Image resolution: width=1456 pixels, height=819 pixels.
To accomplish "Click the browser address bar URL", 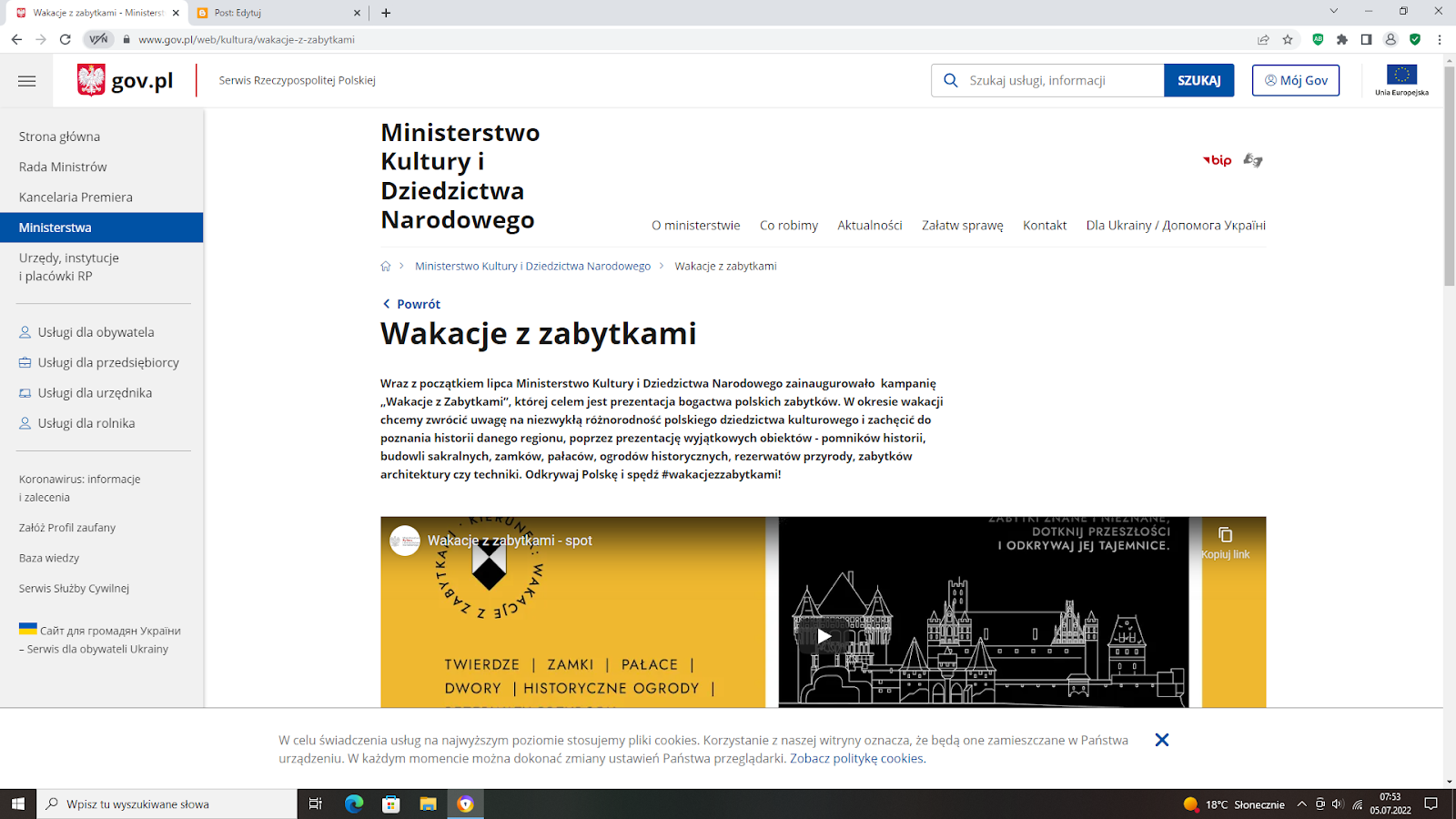I will coord(247,39).
